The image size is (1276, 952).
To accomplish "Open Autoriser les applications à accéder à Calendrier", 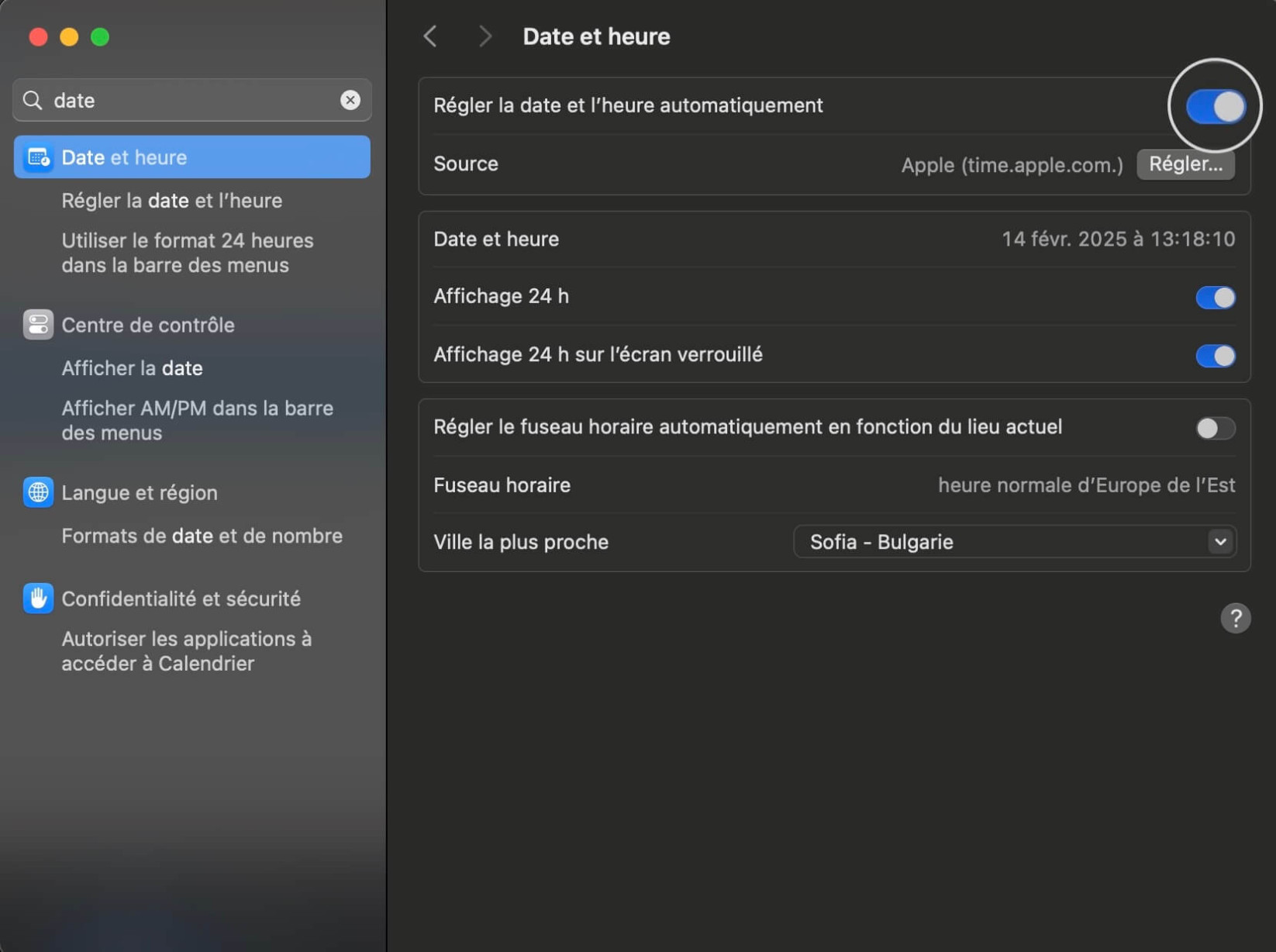I will pyautogui.click(x=187, y=651).
